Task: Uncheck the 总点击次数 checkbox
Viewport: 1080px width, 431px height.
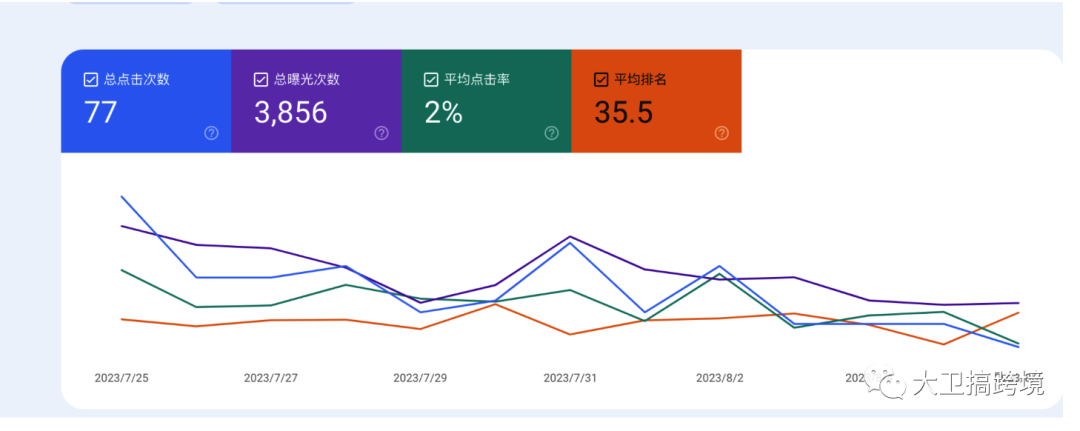Action: tap(90, 80)
